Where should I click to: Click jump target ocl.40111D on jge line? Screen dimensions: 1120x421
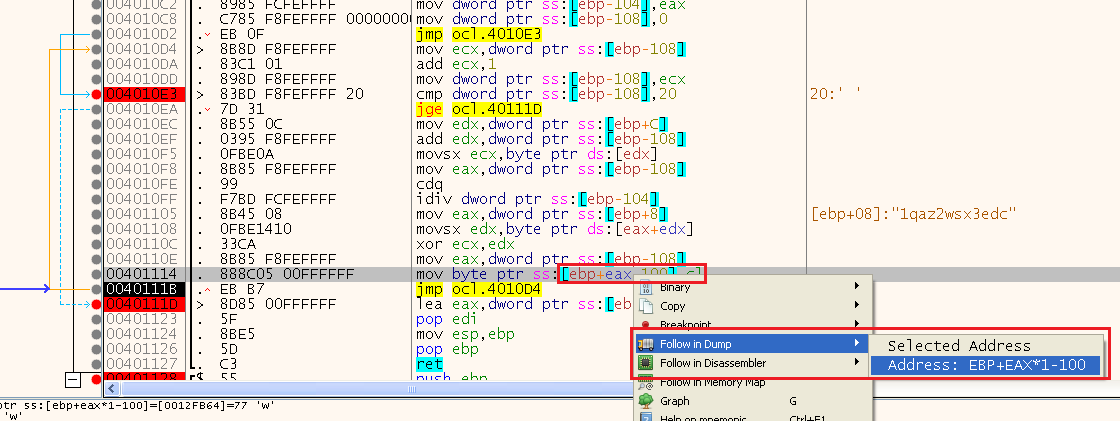click(496, 109)
